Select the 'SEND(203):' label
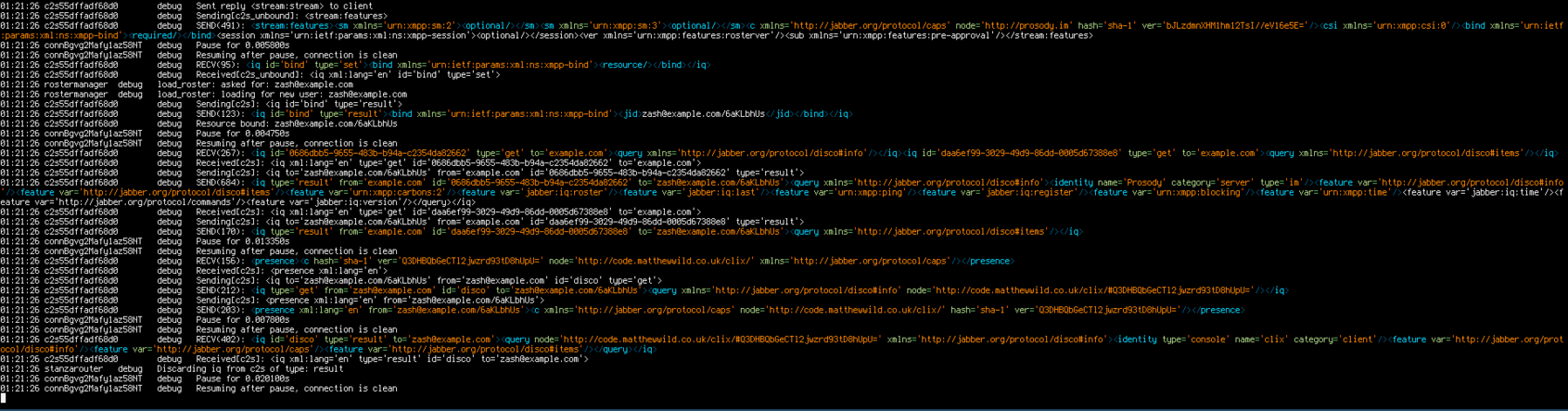The width and height of the screenshot is (1568, 411). pyautogui.click(x=221, y=310)
